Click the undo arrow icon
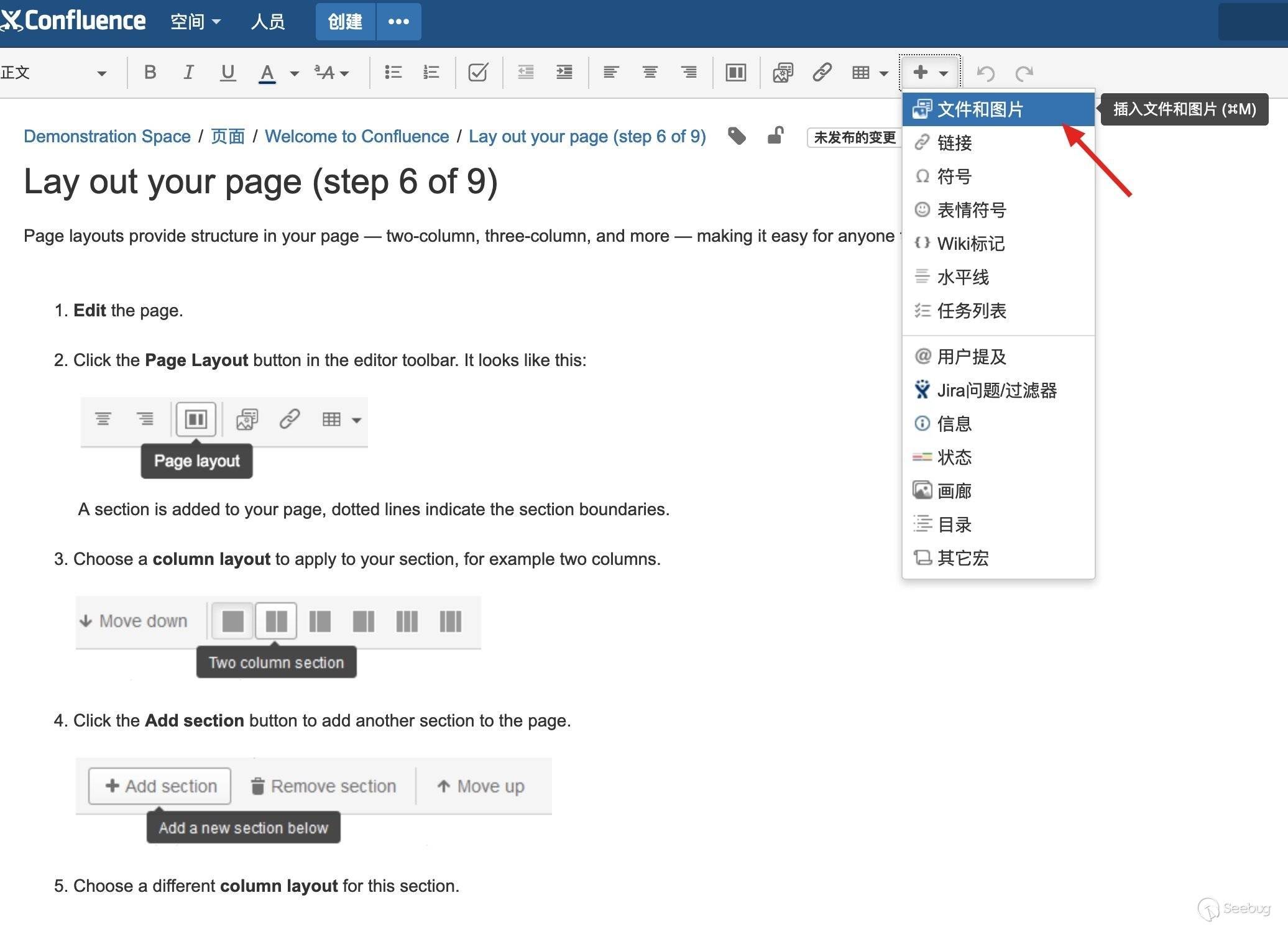This screenshot has width=1288, height=926. click(x=985, y=73)
